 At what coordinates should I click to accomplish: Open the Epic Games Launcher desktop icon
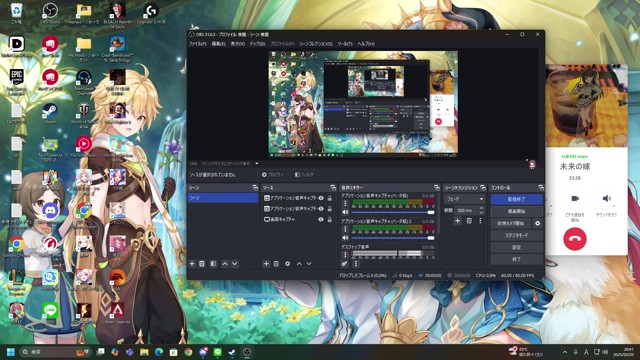click(16, 81)
